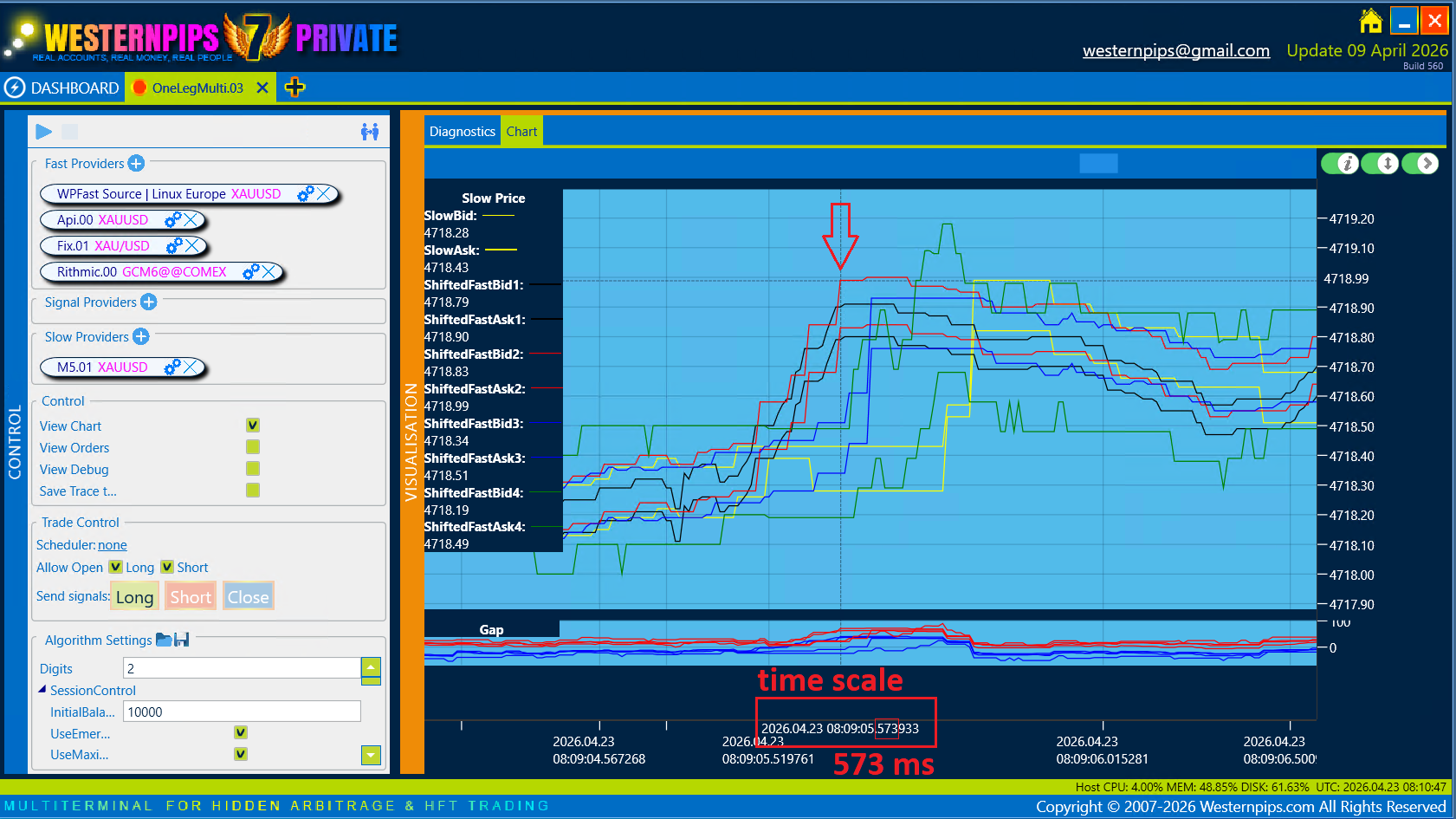Viewport: 1456px width, 819px height.
Task: Click the settings list down arrow
Action: click(371, 756)
